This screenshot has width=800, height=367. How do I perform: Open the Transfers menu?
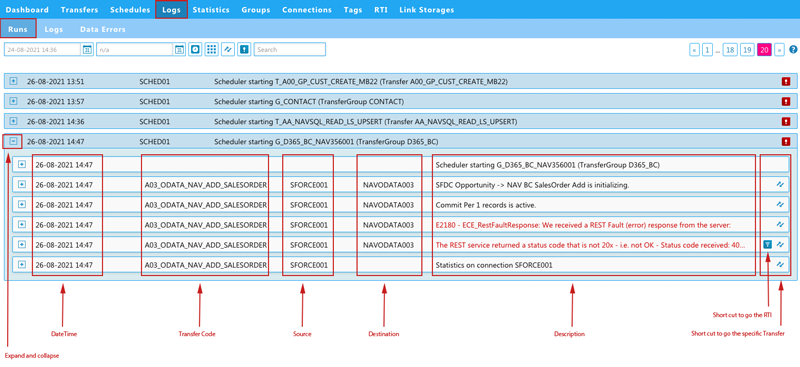80,10
